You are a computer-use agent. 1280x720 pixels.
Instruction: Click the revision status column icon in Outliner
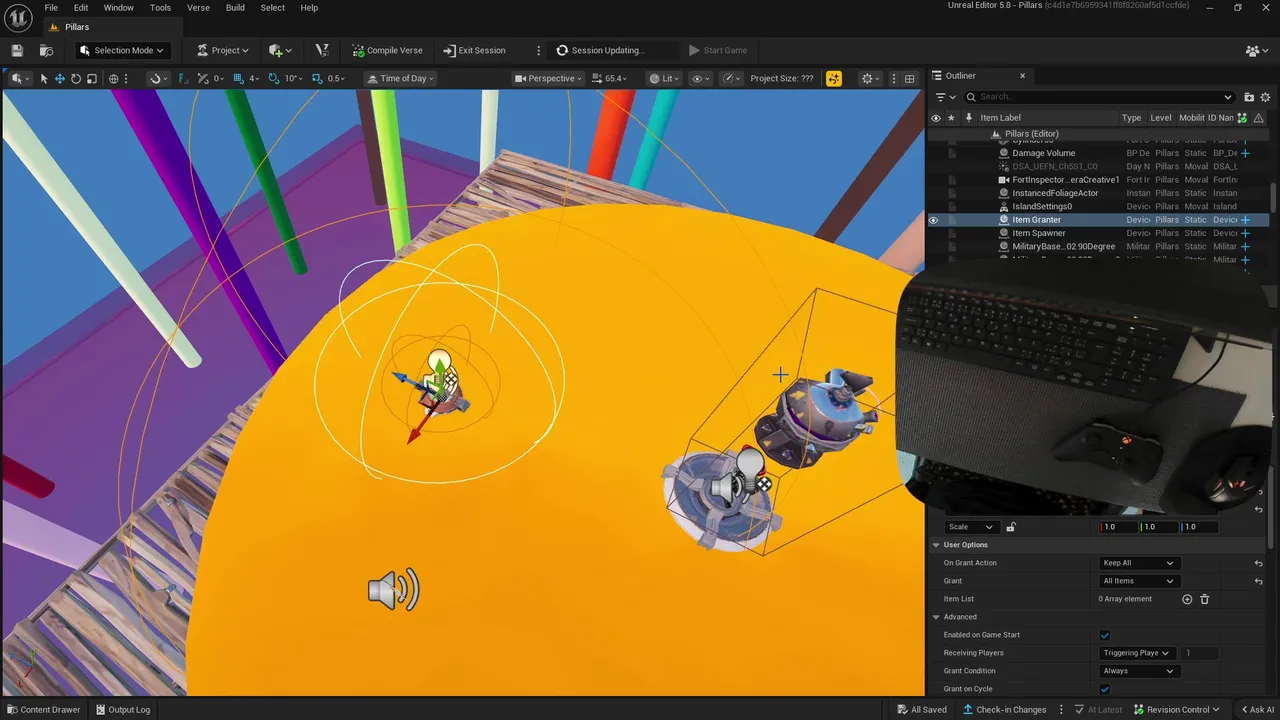click(x=1242, y=117)
